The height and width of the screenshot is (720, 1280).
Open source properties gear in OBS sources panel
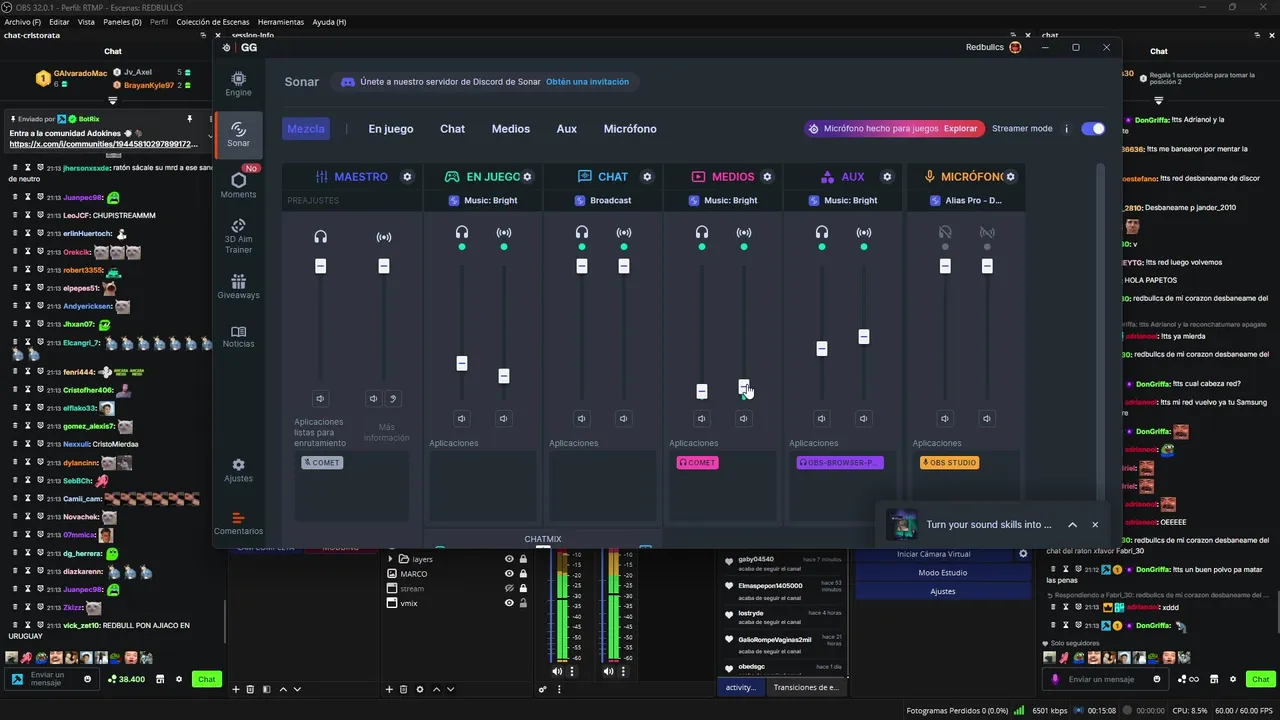tap(419, 689)
